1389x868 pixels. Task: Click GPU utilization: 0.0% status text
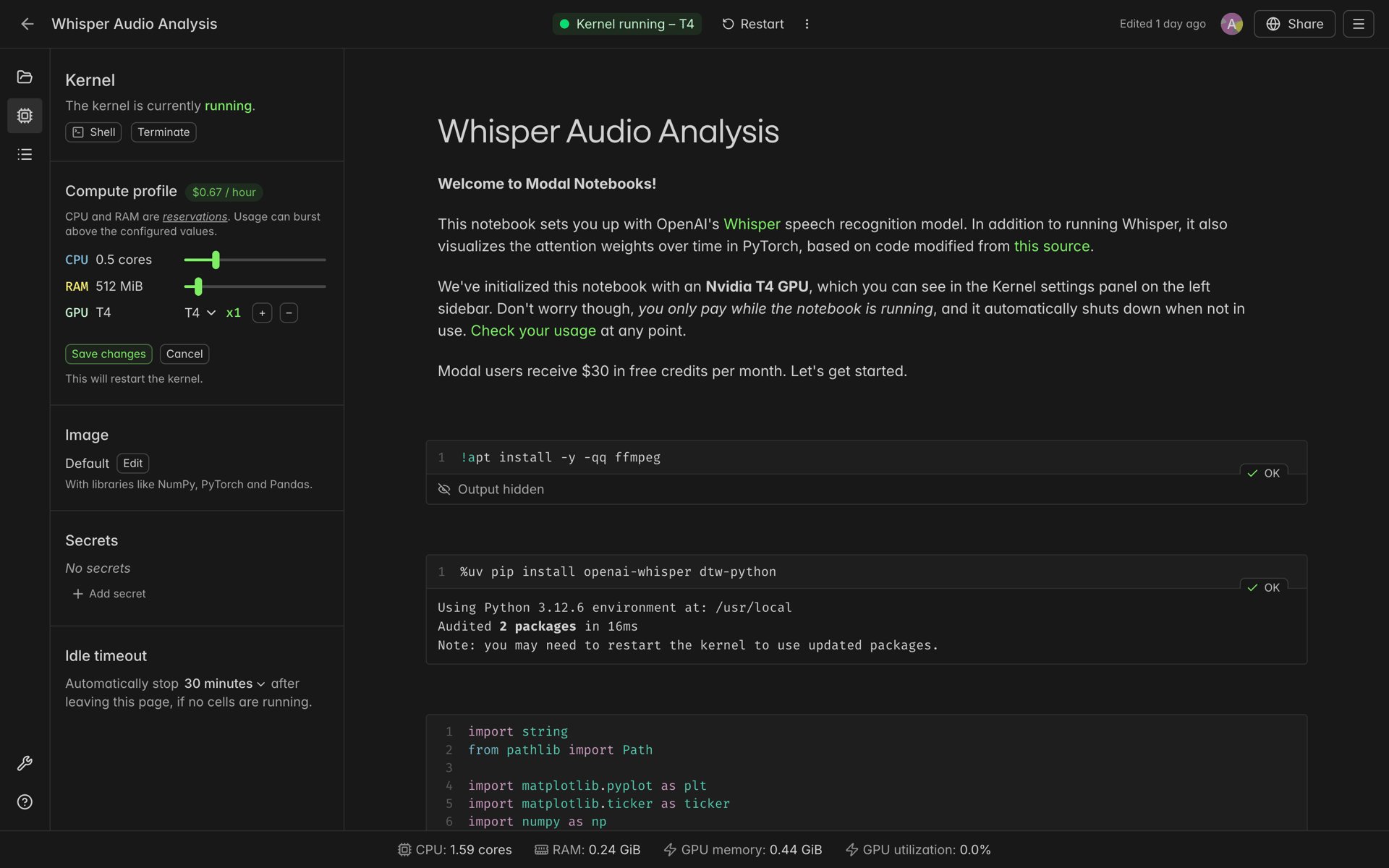click(927, 849)
